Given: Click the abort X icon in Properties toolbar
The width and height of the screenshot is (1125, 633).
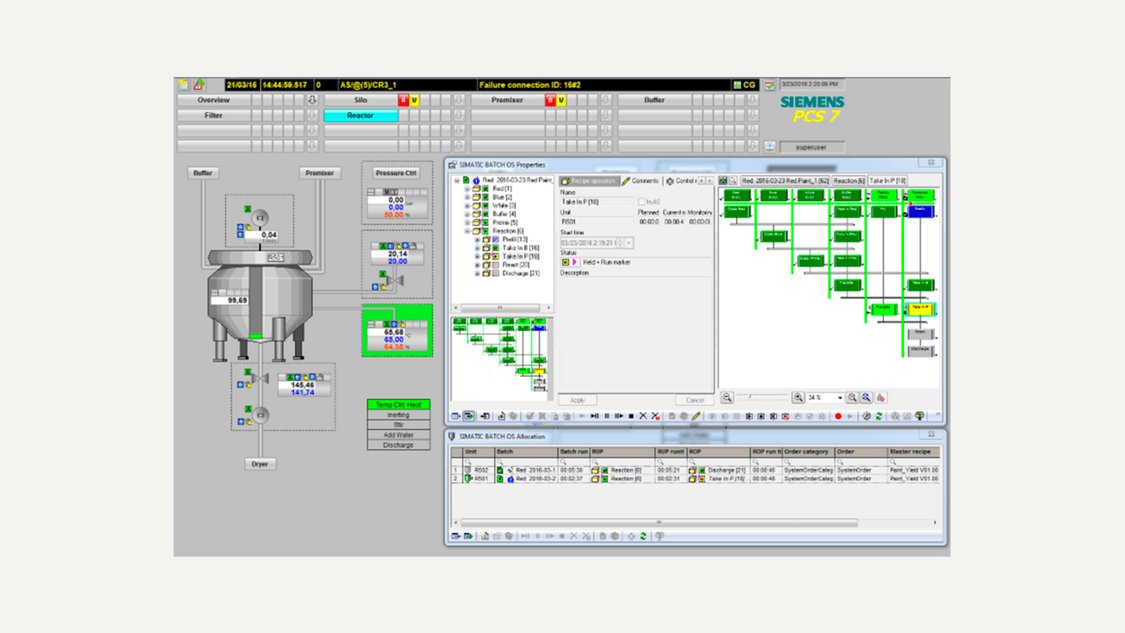Looking at the screenshot, I should coord(643,416).
